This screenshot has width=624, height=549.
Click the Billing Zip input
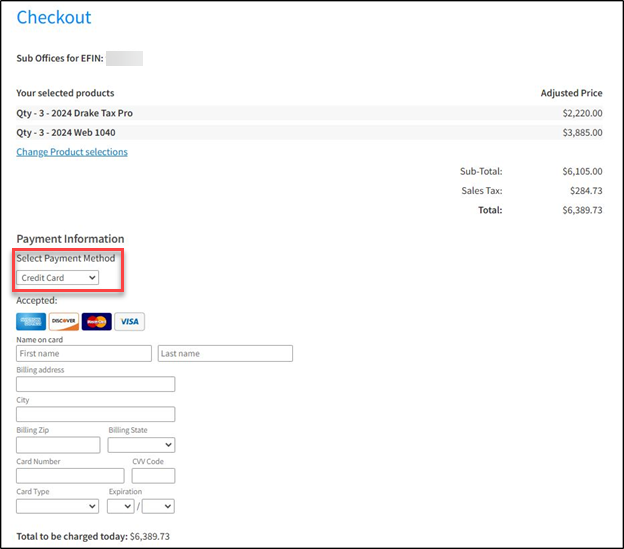[58, 445]
